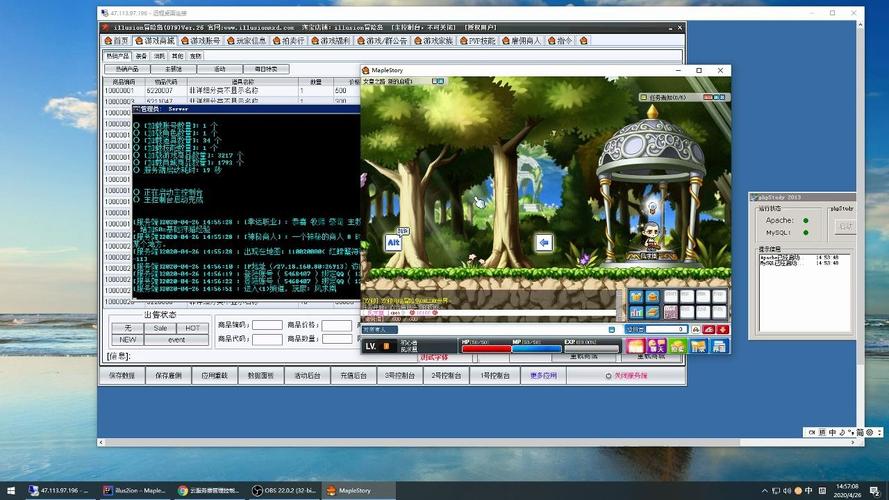Select the NEW sale status toggle
Viewport: 889px width, 500px height.
128,340
